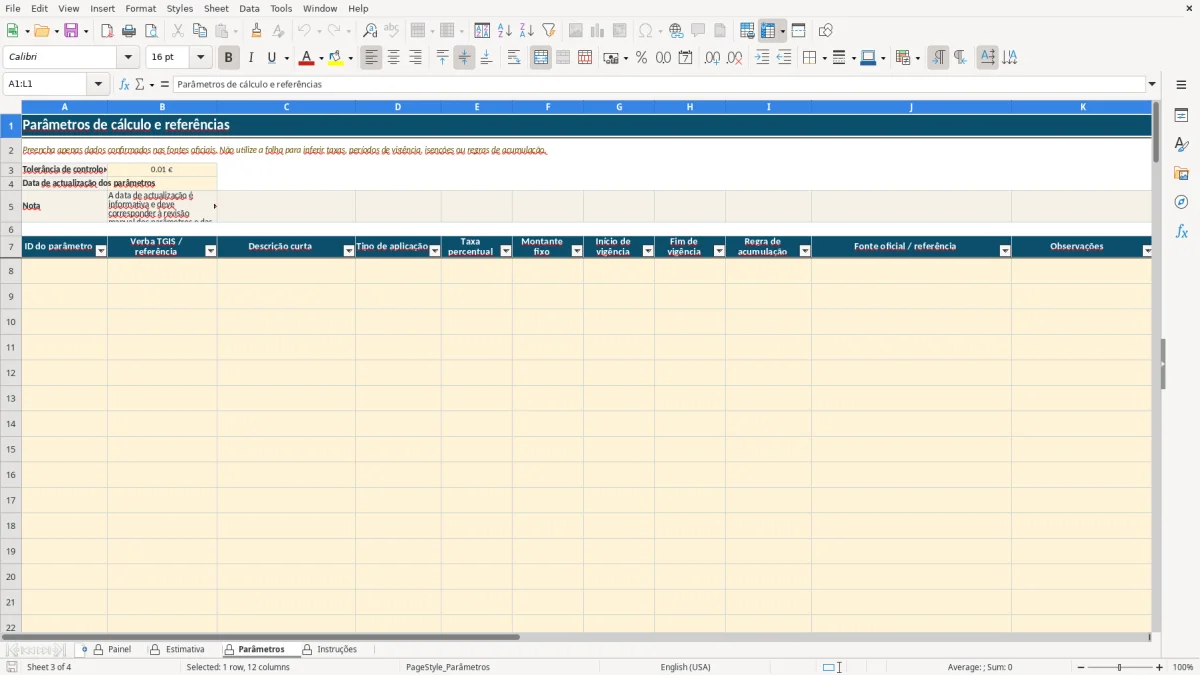Screen dimensions: 1200x675
Task: Open the 'Fonte oficial / referência' filter dropdown
Action: (x=1005, y=251)
